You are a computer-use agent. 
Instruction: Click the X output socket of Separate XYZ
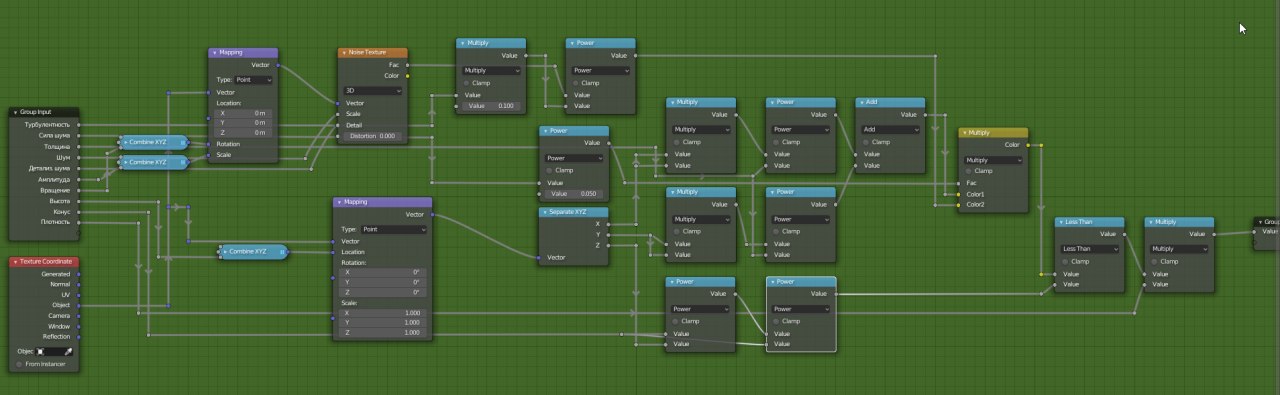pos(609,224)
